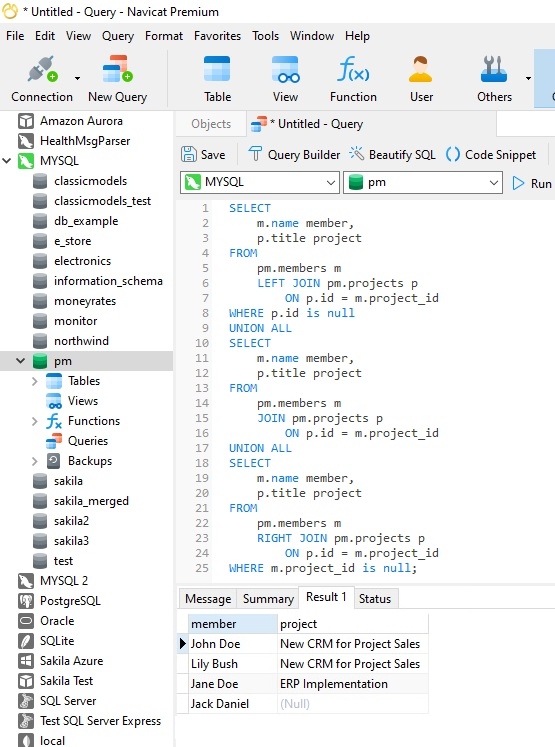Open the MYSQL connection dropdown

260,182
